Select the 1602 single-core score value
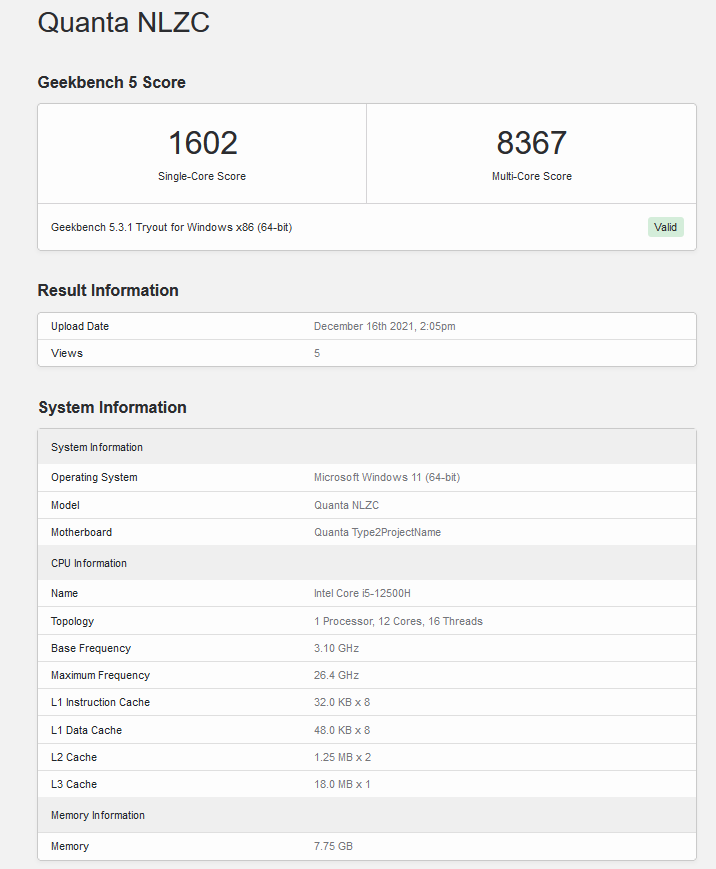The height and width of the screenshot is (869, 716). click(203, 143)
